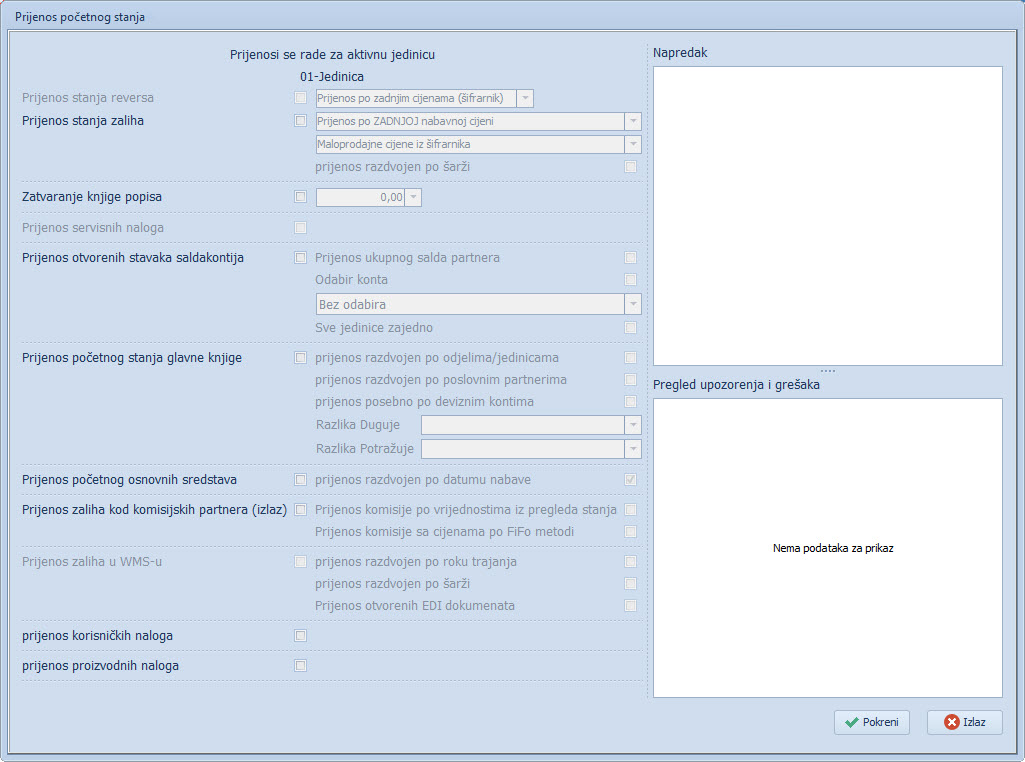The height and width of the screenshot is (762, 1025).
Task: Click the Izlaz button
Action: point(964,722)
